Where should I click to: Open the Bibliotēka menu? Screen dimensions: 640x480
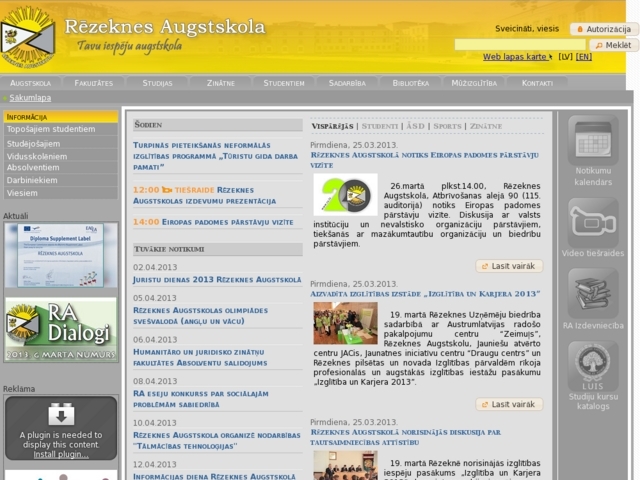pos(411,83)
